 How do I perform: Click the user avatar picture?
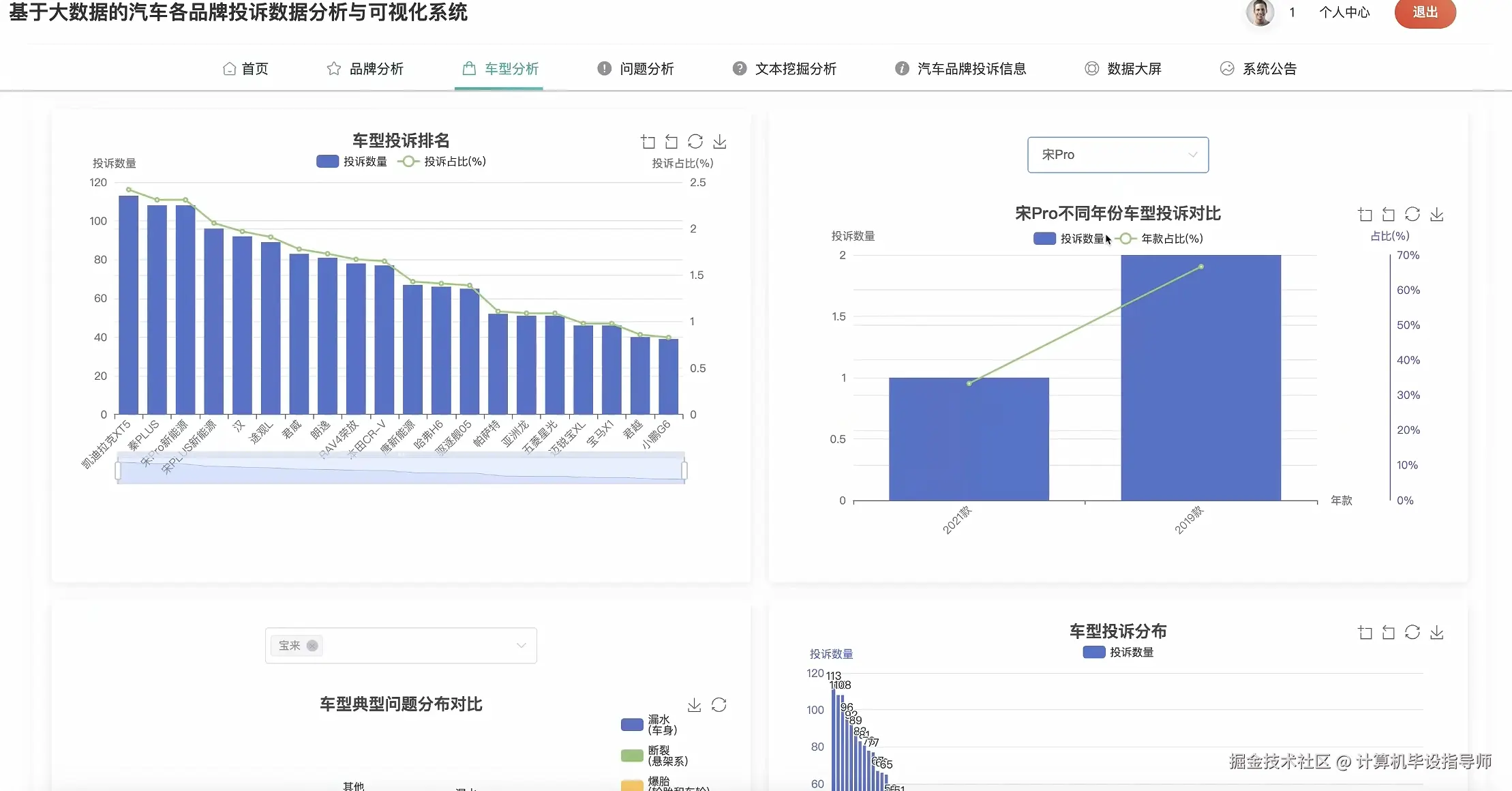(x=1260, y=12)
